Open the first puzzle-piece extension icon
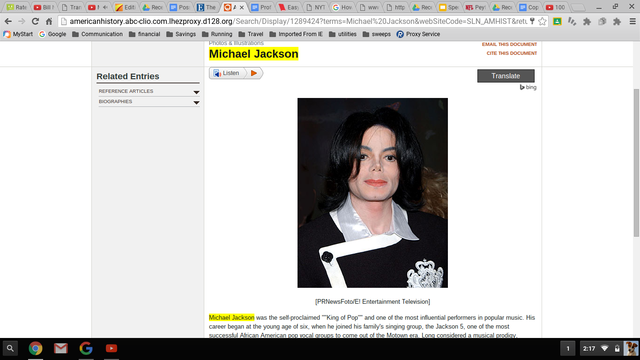Image resolution: width=640 pixels, height=360 pixels. point(587,22)
